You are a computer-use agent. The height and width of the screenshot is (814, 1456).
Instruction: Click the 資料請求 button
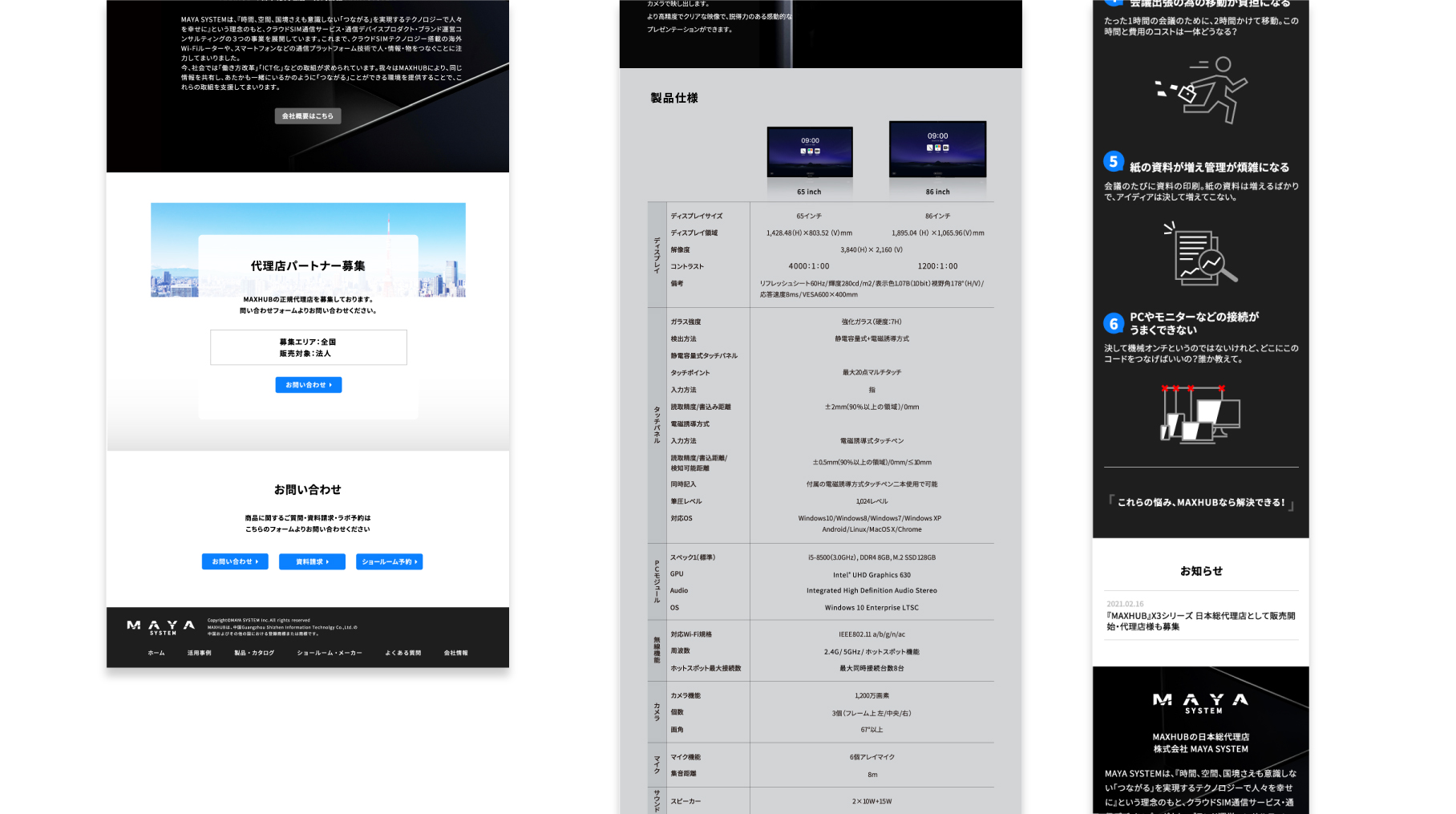click(x=312, y=561)
